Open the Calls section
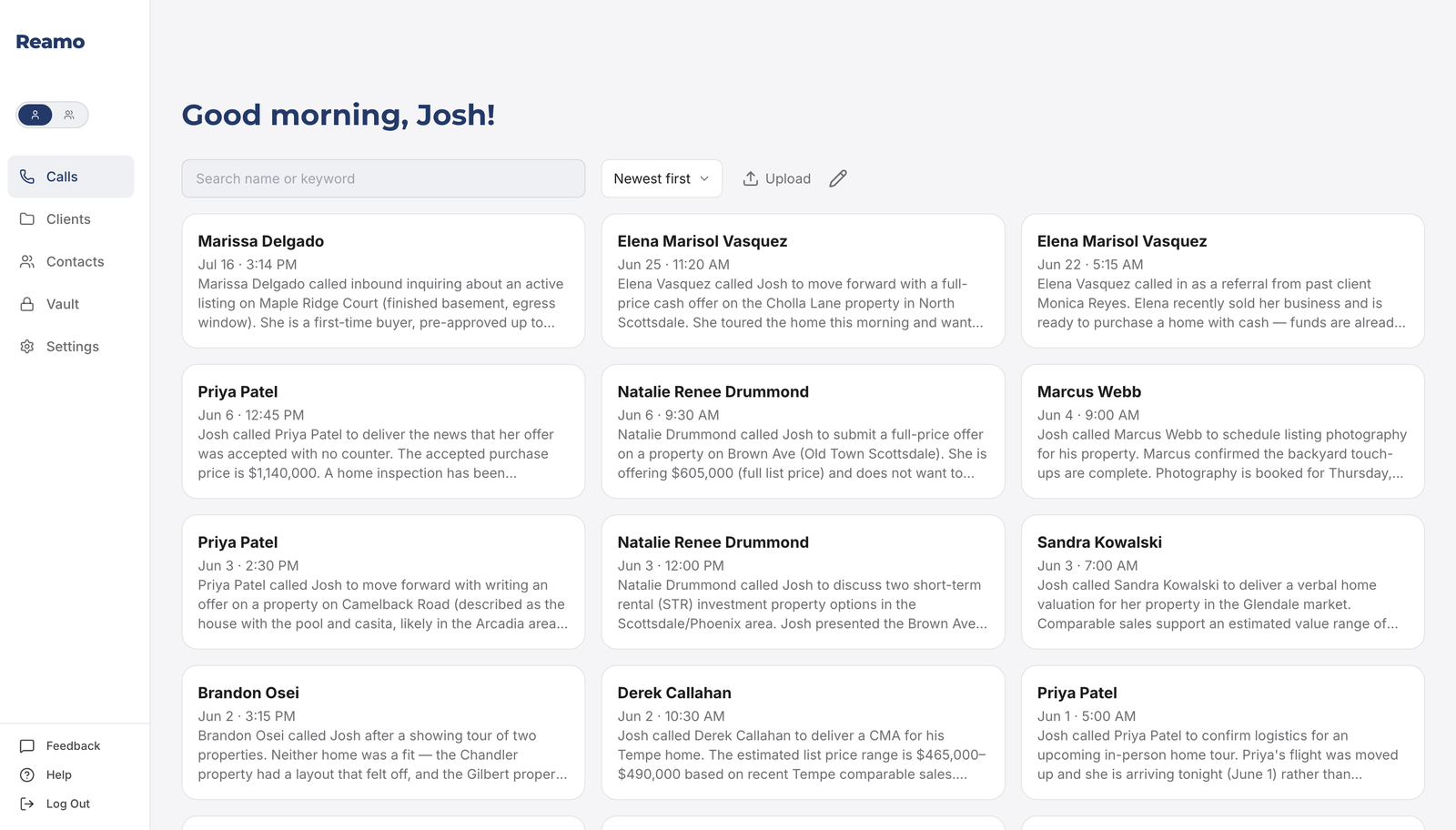 pyautogui.click(x=71, y=177)
